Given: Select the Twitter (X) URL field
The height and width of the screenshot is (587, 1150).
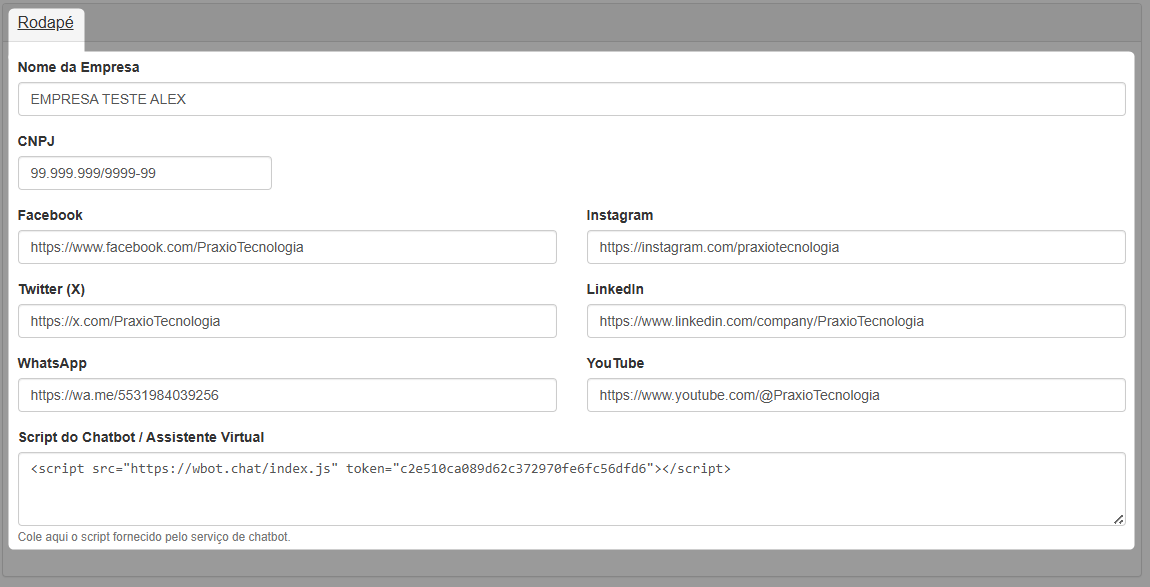Looking at the screenshot, I should (288, 321).
